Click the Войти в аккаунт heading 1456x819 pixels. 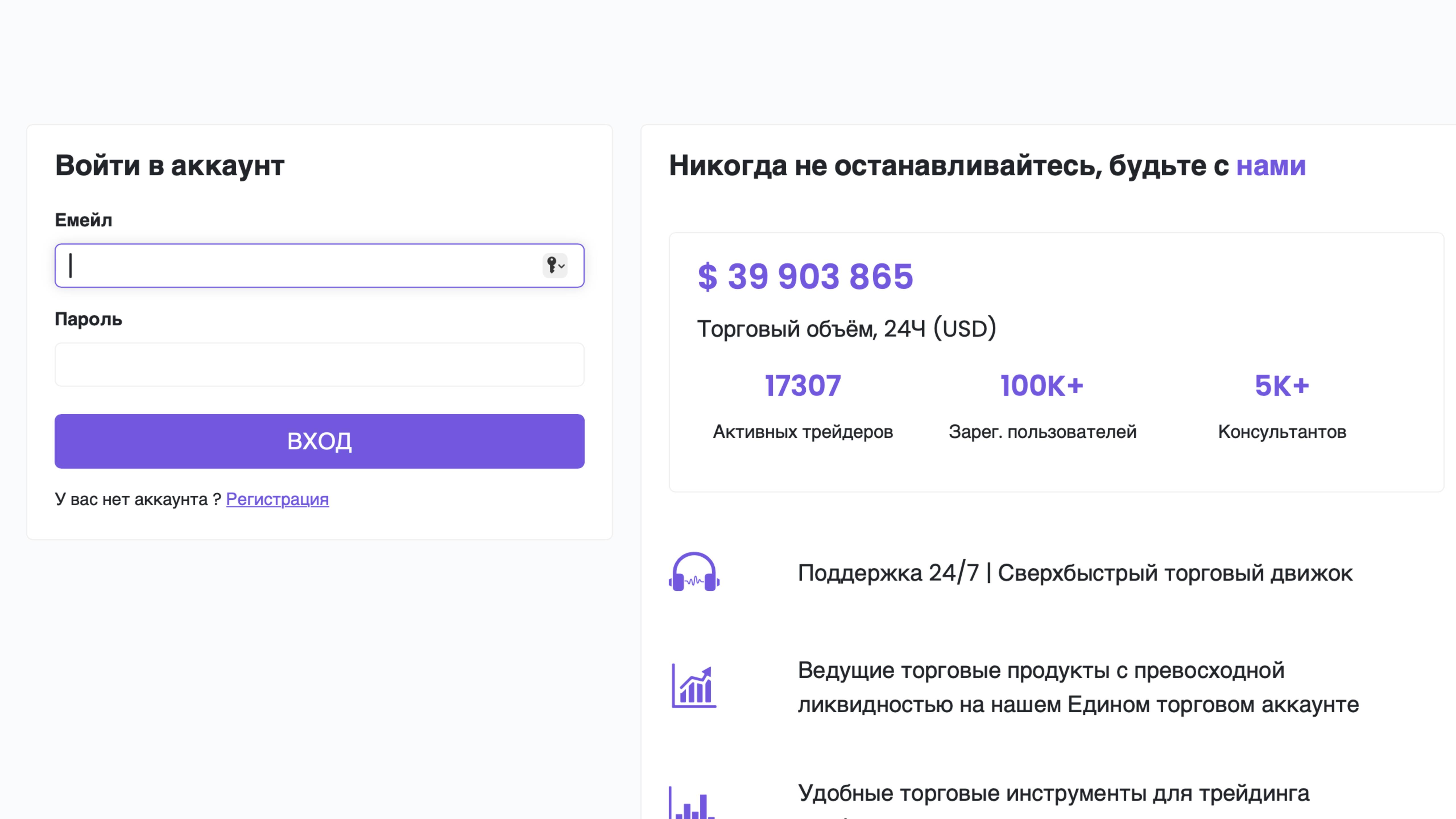(x=169, y=165)
